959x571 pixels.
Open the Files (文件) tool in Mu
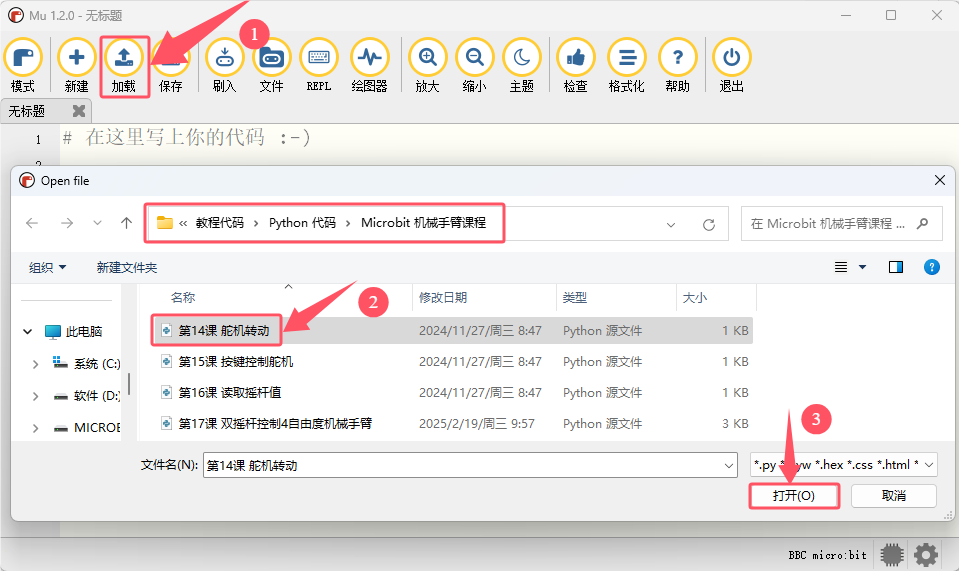(x=272, y=65)
